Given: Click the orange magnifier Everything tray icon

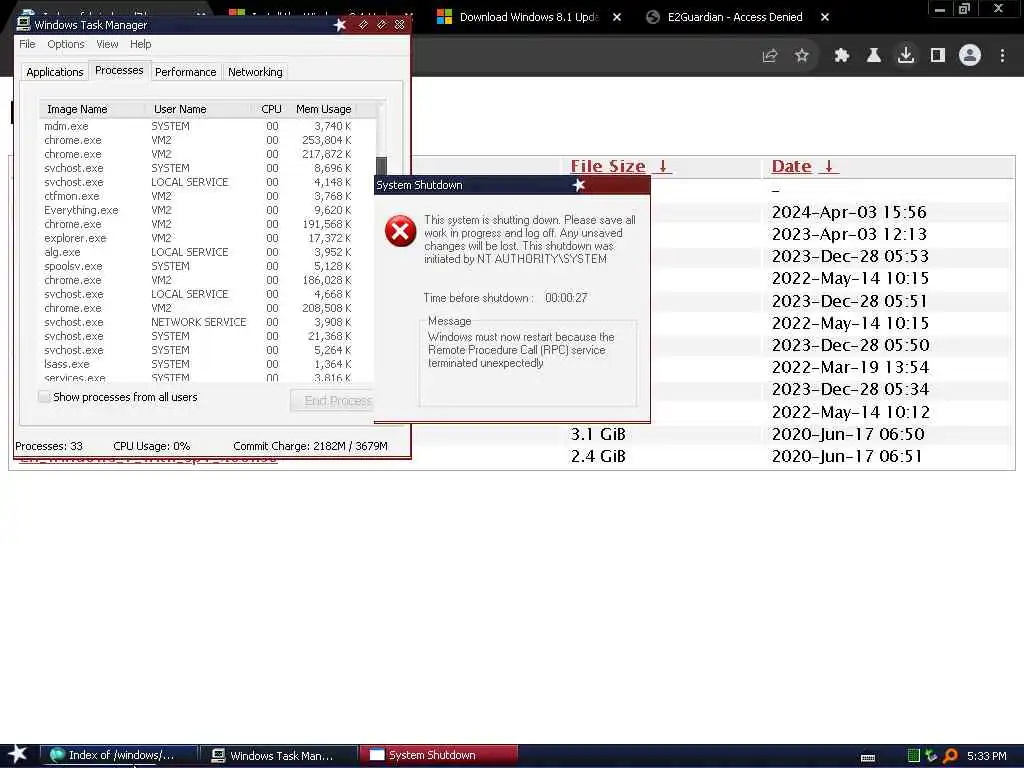Looking at the screenshot, I should pyautogui.click(x=950, y=756).
